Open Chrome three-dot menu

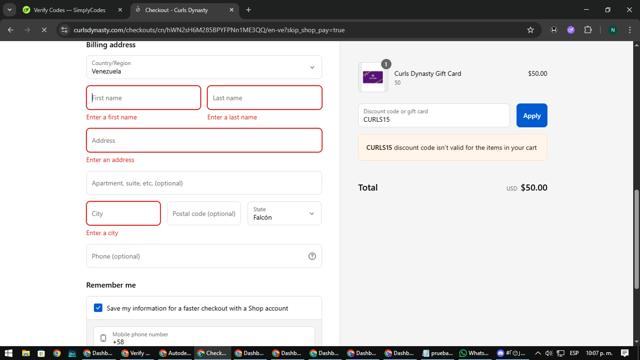(x=630, y=30)
